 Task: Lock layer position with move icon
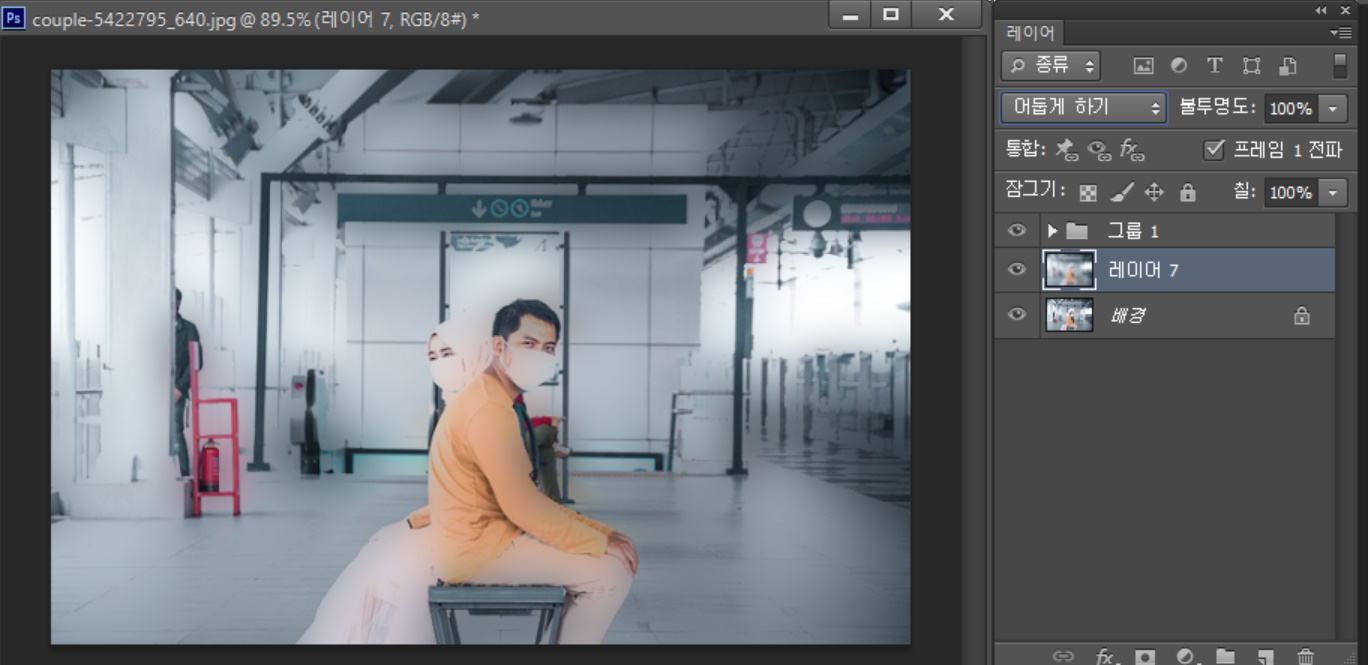(x=1154, y=193)
